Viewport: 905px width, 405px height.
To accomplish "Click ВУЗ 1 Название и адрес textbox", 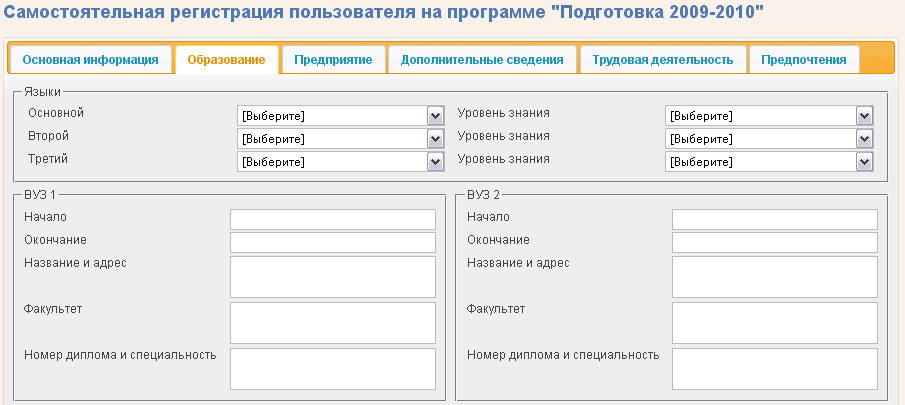I will click(x=333, y=277).
